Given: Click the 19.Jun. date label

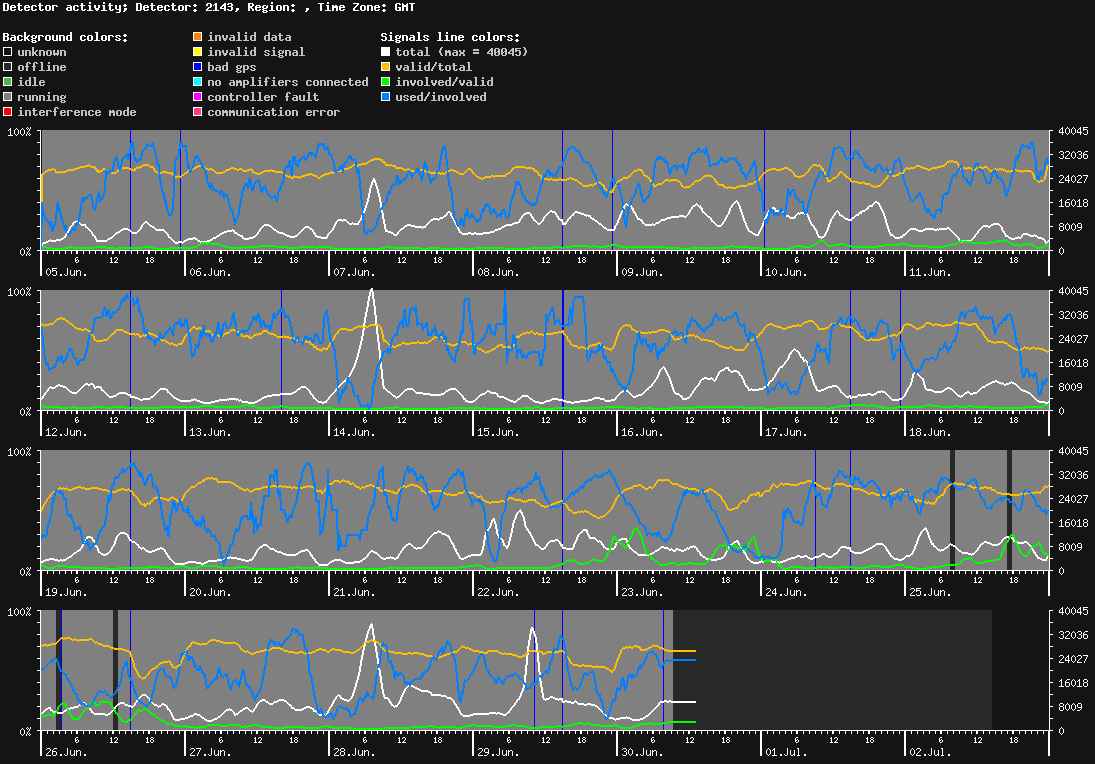Looking at the screenshot, I should pyautogui.click(x=66, y=592).
